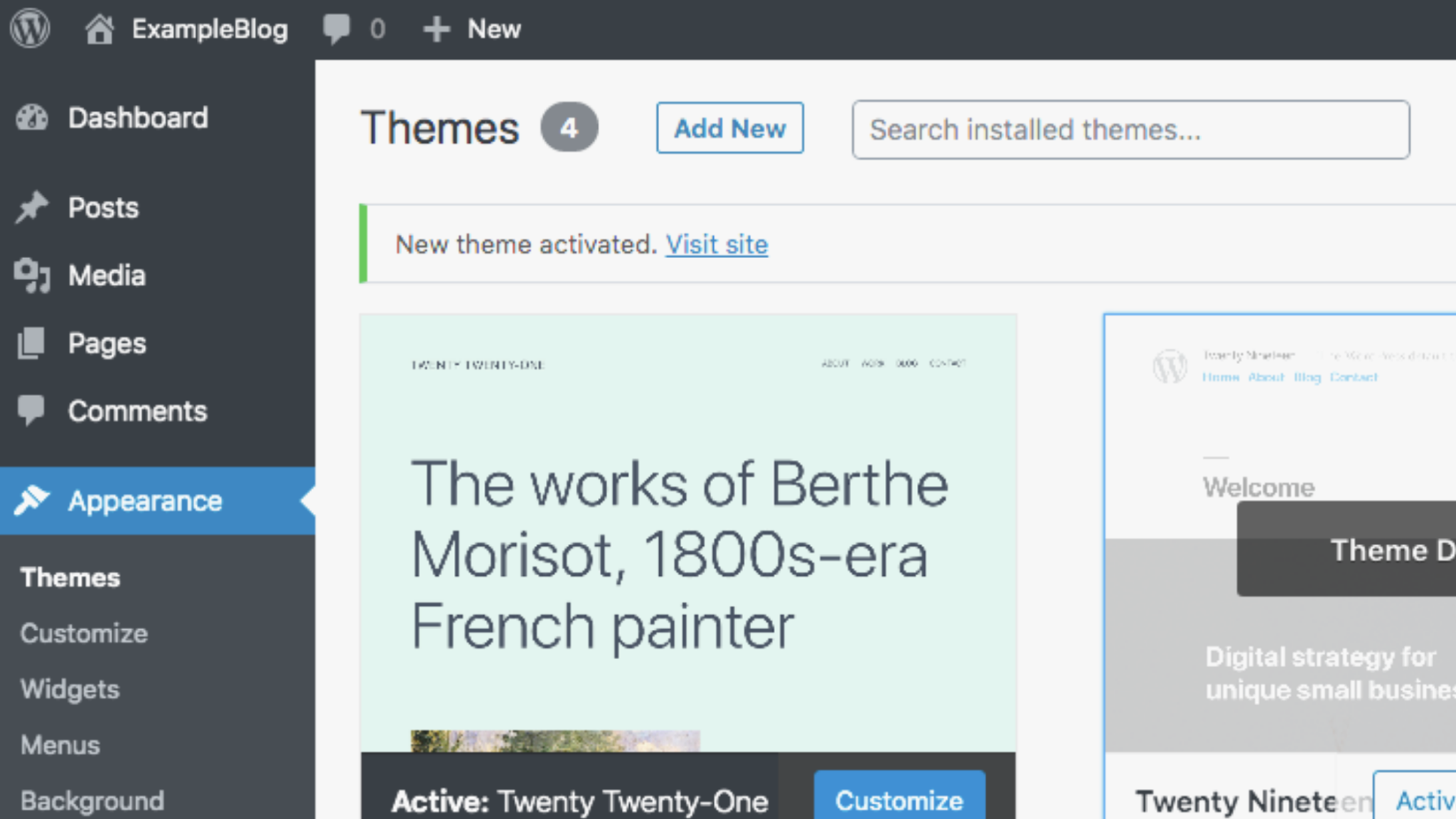Image resolution: width=1456 pixels, height=819 pixels.
Task: Follow the Visit site link
Action: (716, 245)
